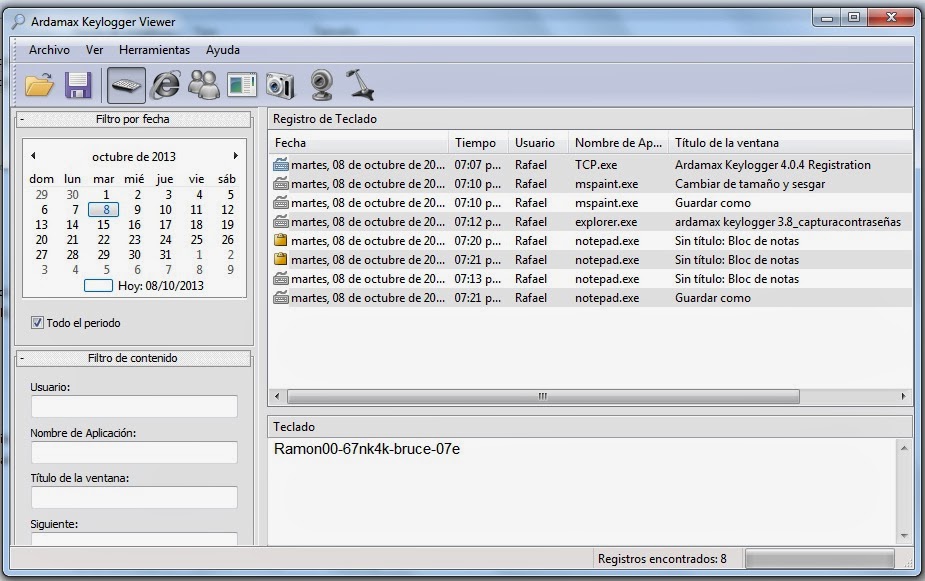Screen dimensions: 925x581
Task: Select row Ardamax Keylogger 4.0.4 Registration
Action: [x=590, y=165]
